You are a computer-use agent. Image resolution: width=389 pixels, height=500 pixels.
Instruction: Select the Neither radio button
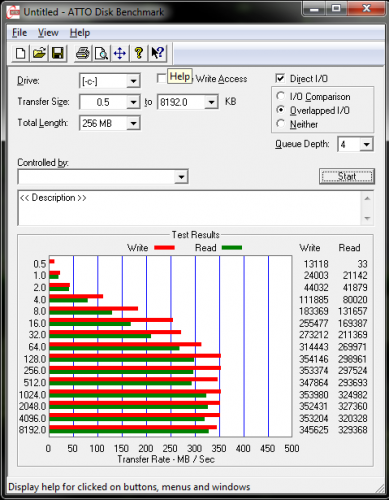[281, 124]
